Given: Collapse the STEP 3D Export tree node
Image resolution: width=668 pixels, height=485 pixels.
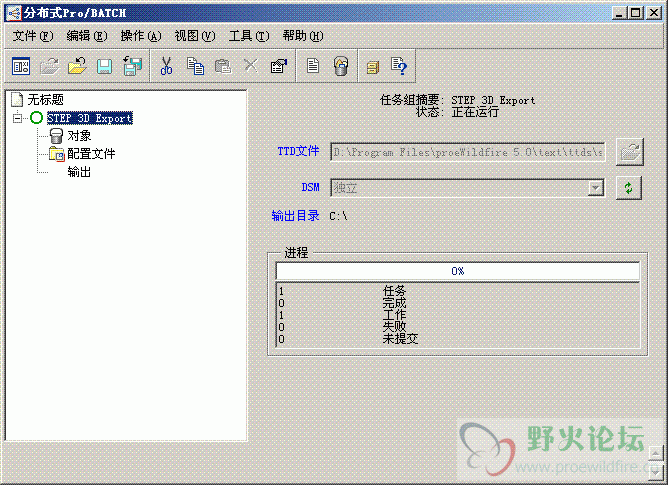Looking at the screenshot, I should click(x=17, y=118).
